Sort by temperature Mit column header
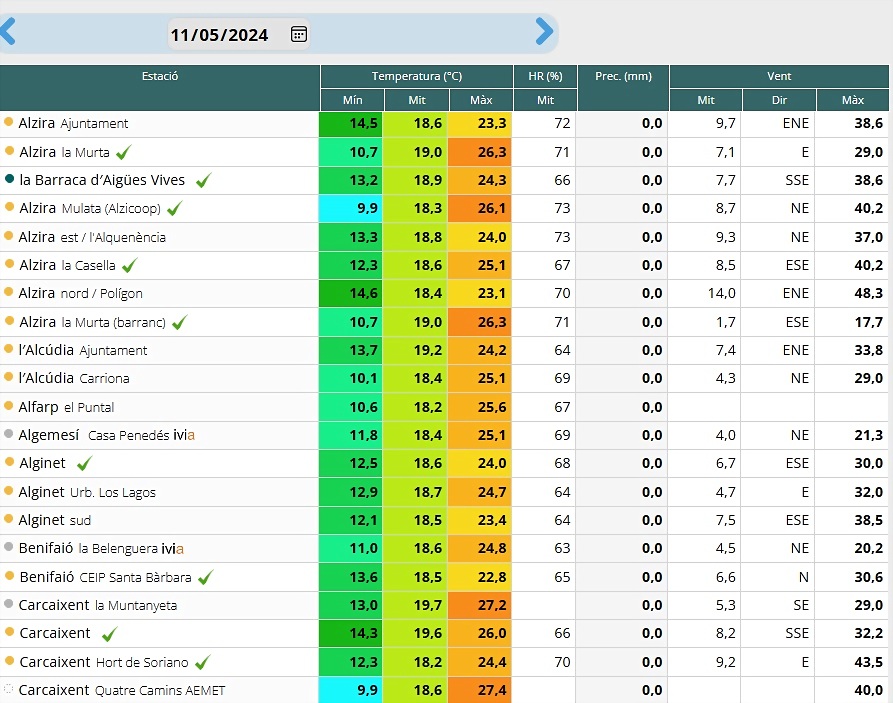 [x=417, y=100]
